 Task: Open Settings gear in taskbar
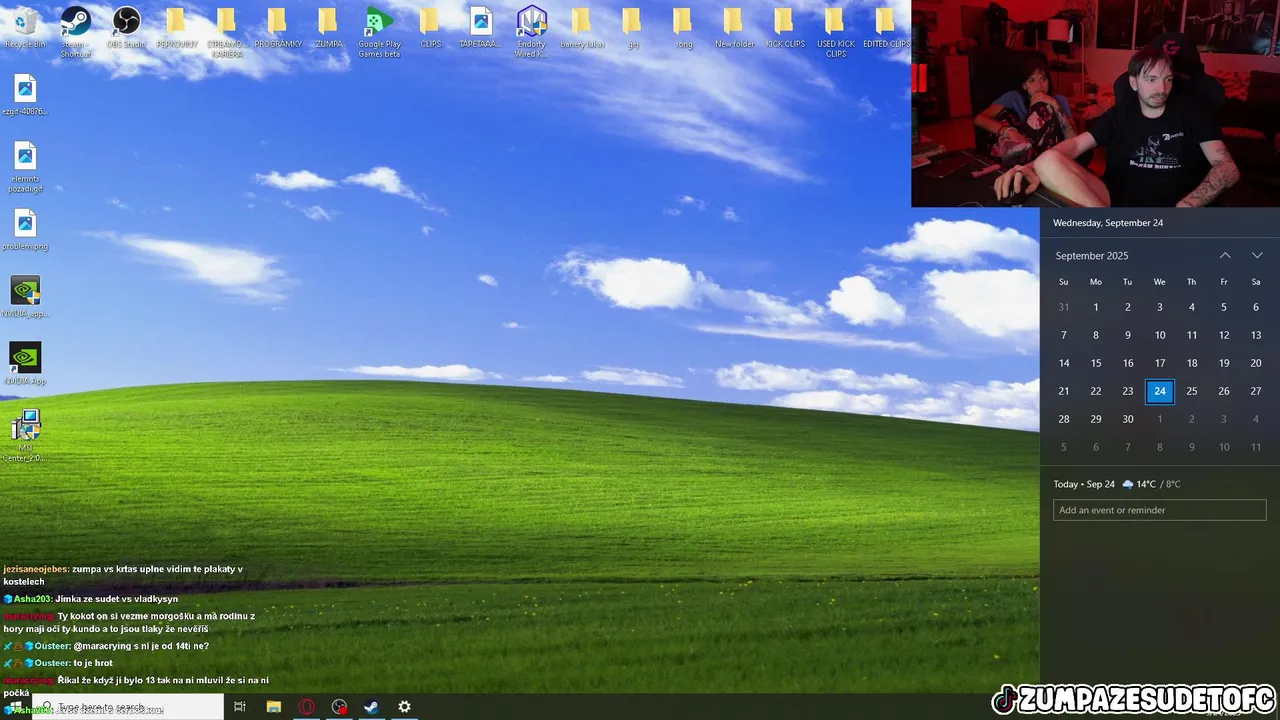pyautogui.click(x=404, y=707)
